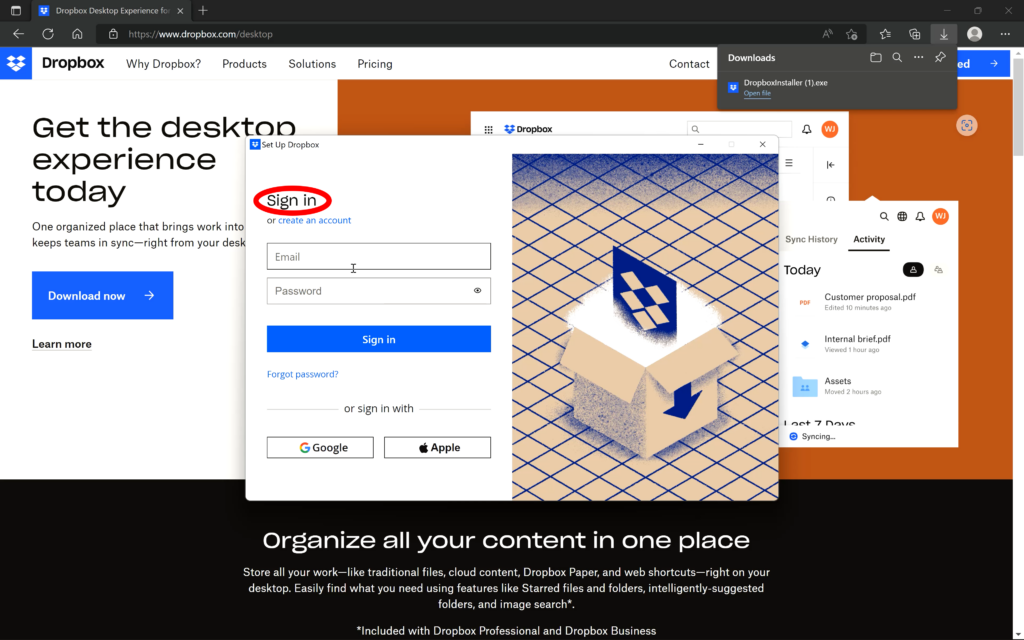This screenshot has width=1024, height=640.
Task: View site information lock icon
Action: click(x=113, y=34)
